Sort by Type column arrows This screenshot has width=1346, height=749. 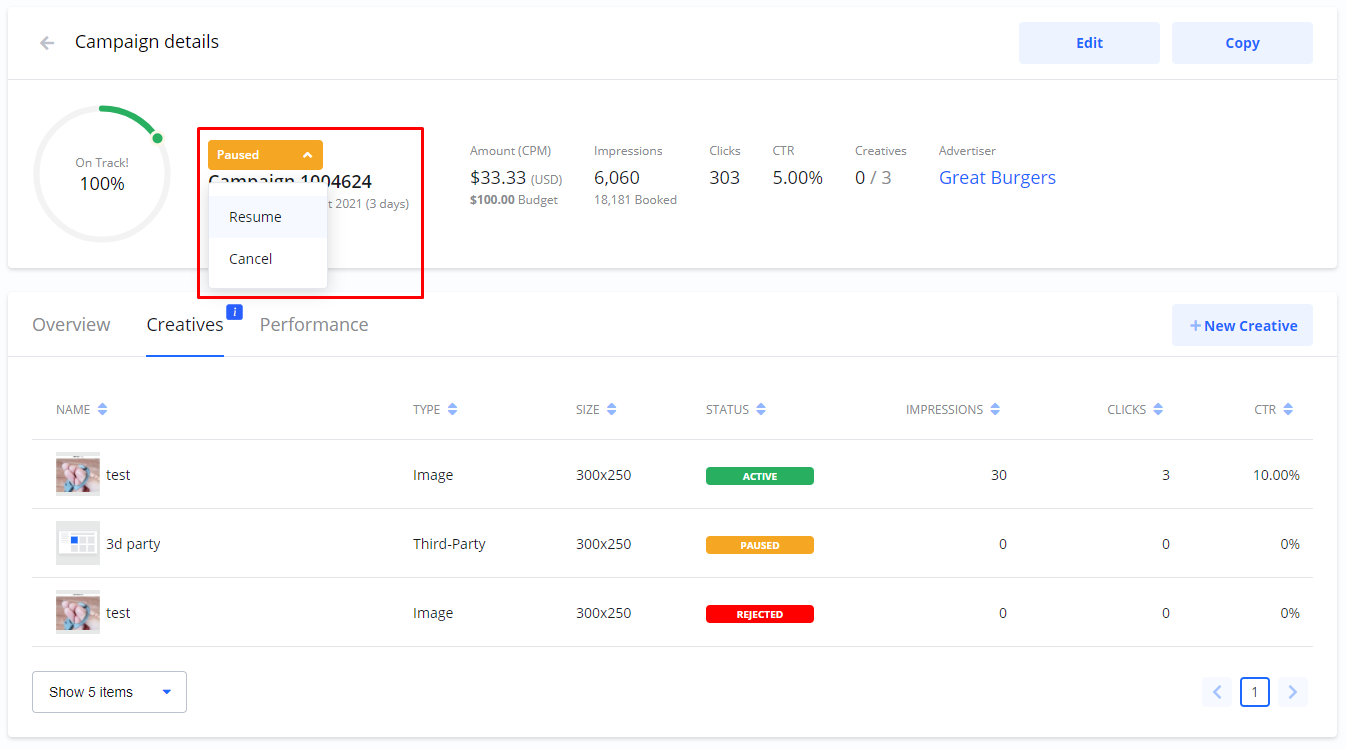click(452, 410)
